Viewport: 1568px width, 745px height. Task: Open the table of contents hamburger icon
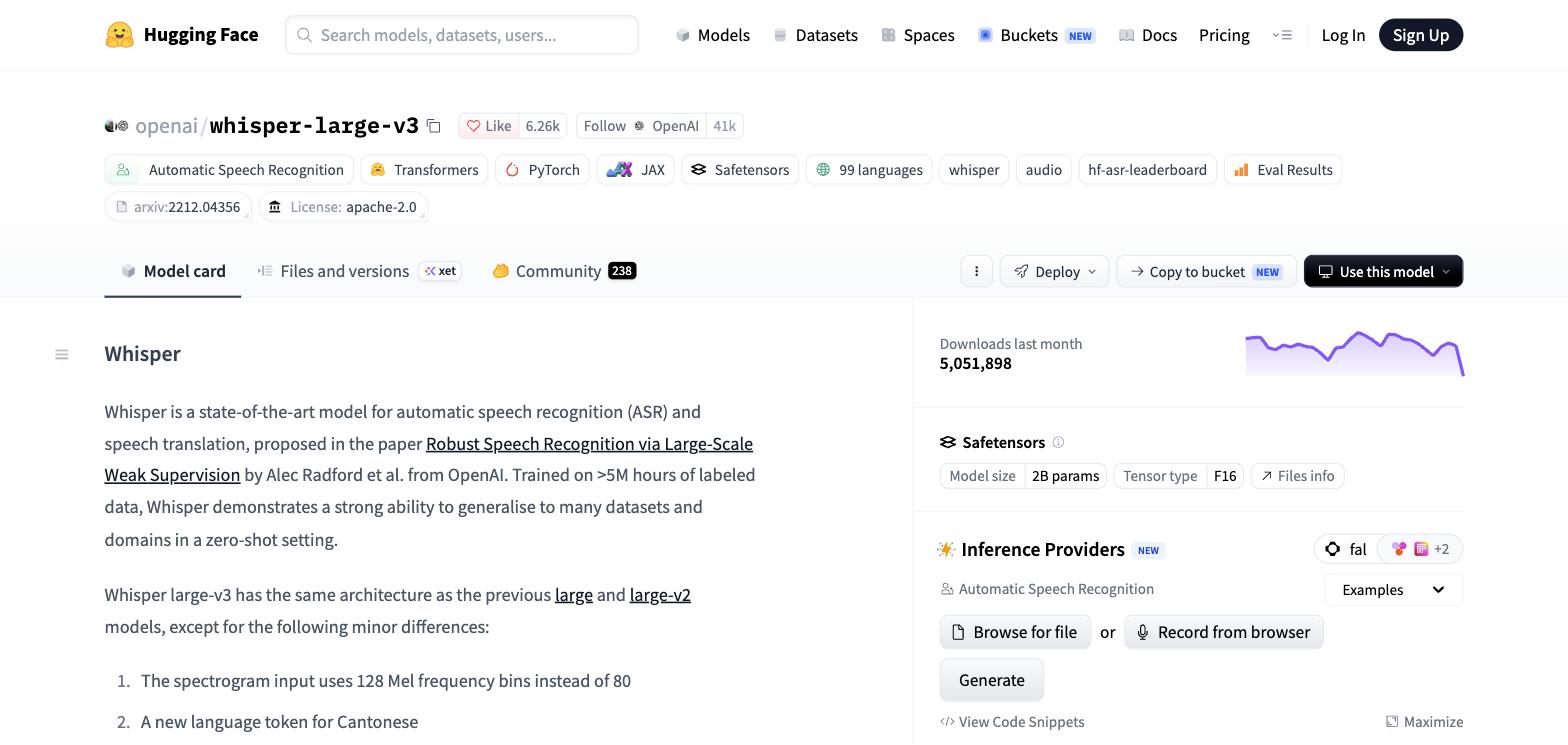(x=62, y=354)
